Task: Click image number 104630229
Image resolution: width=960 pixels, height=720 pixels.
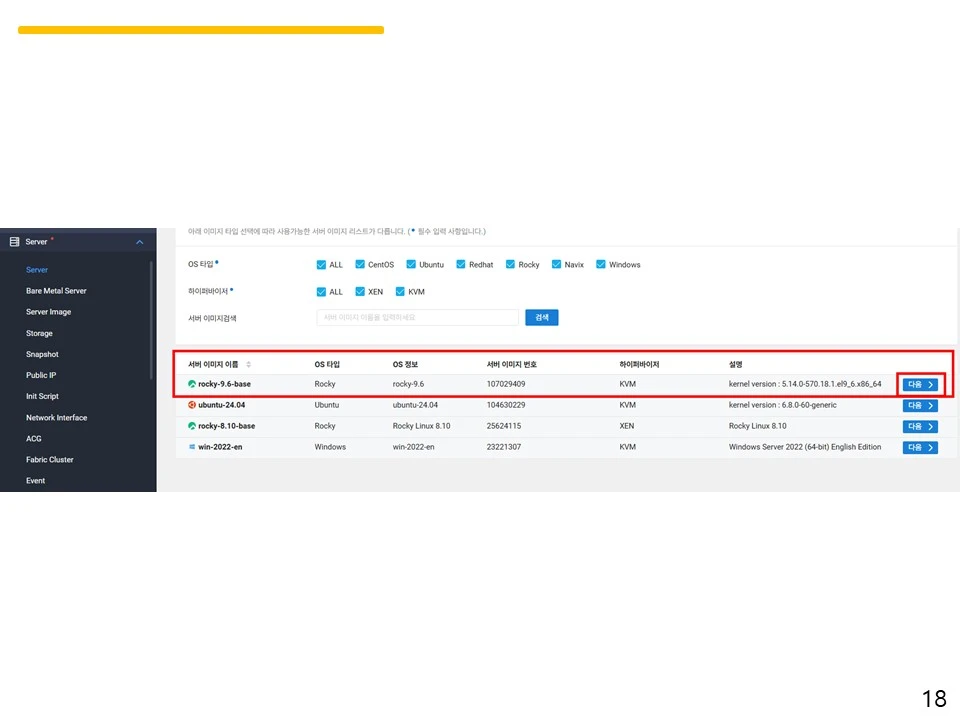Action: (x=506, y=405)
